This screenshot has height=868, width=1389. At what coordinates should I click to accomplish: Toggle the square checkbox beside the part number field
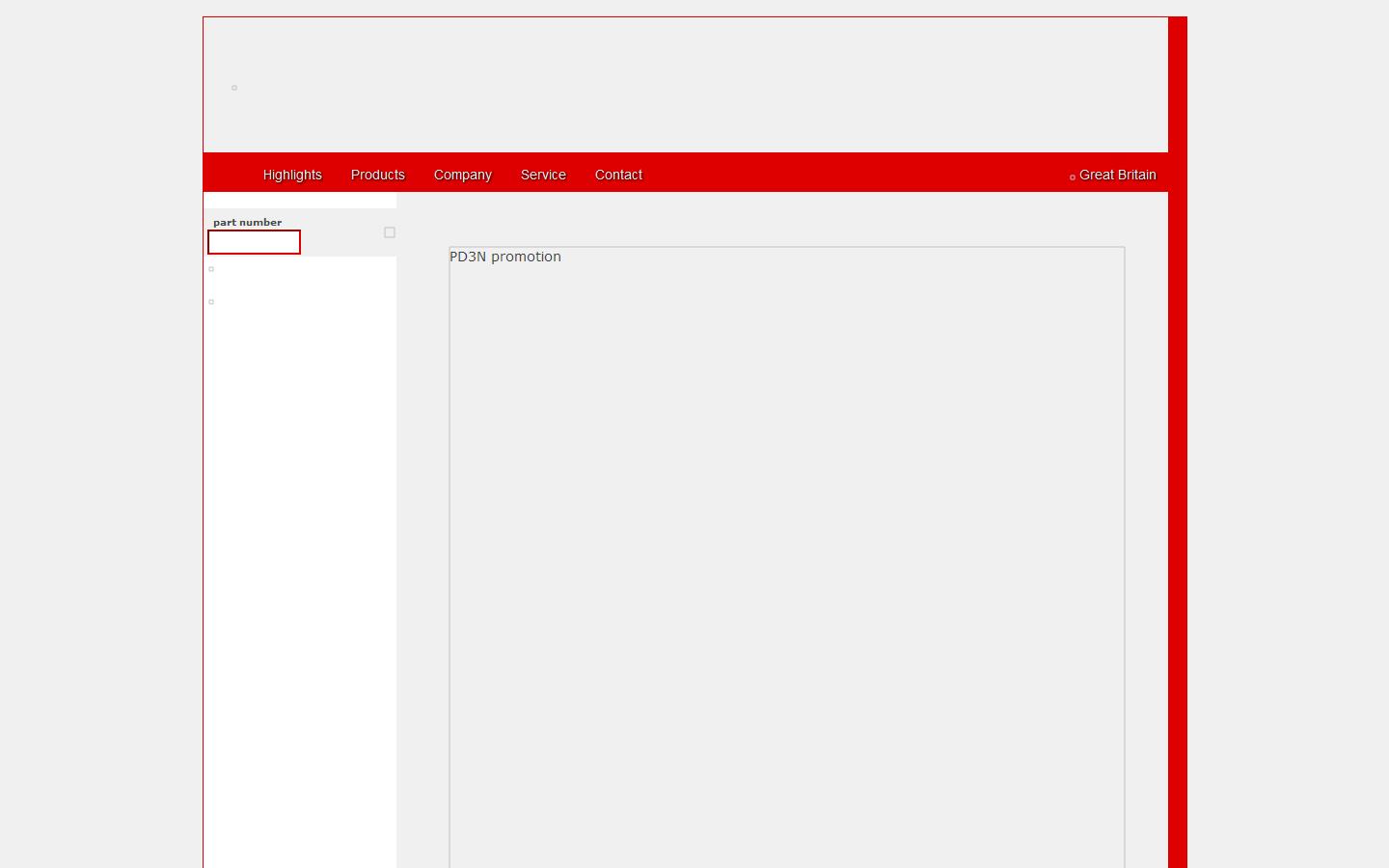390,231
